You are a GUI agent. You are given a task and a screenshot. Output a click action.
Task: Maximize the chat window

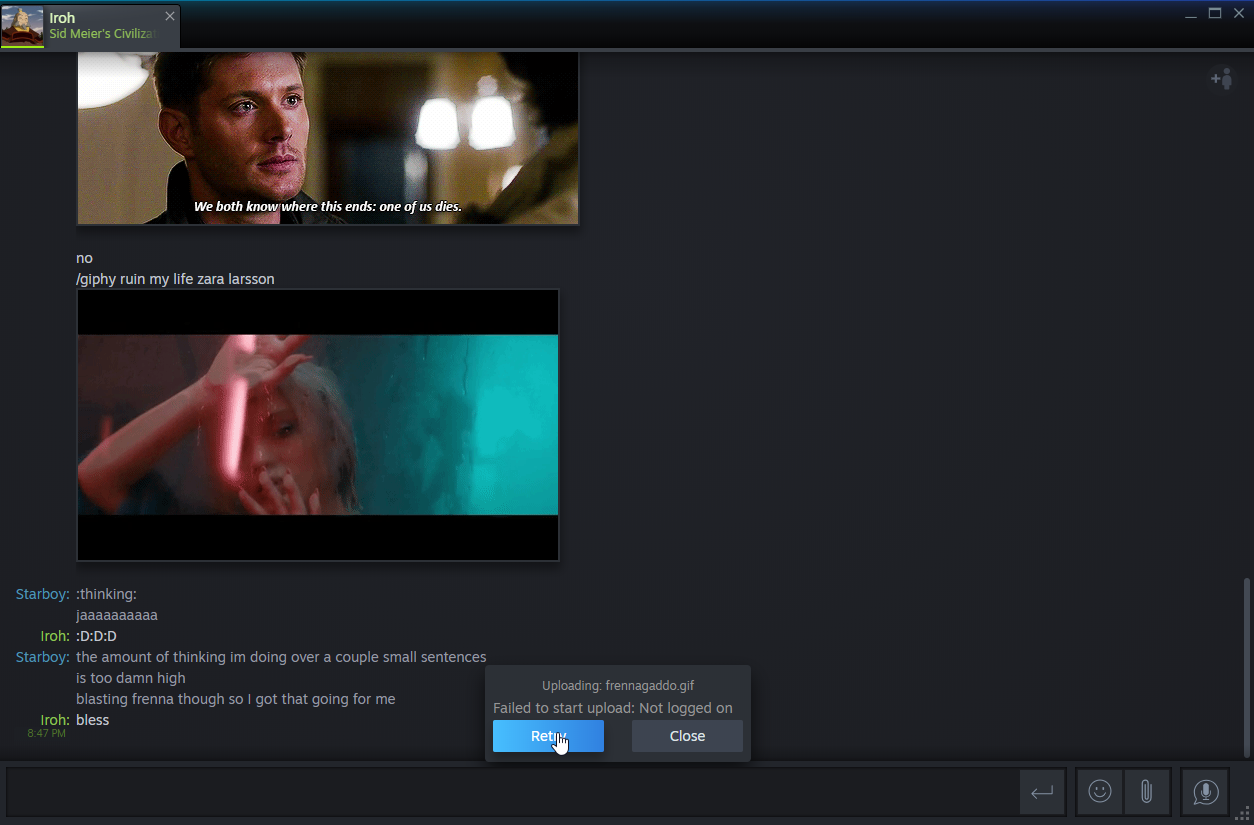(1215, 14)
